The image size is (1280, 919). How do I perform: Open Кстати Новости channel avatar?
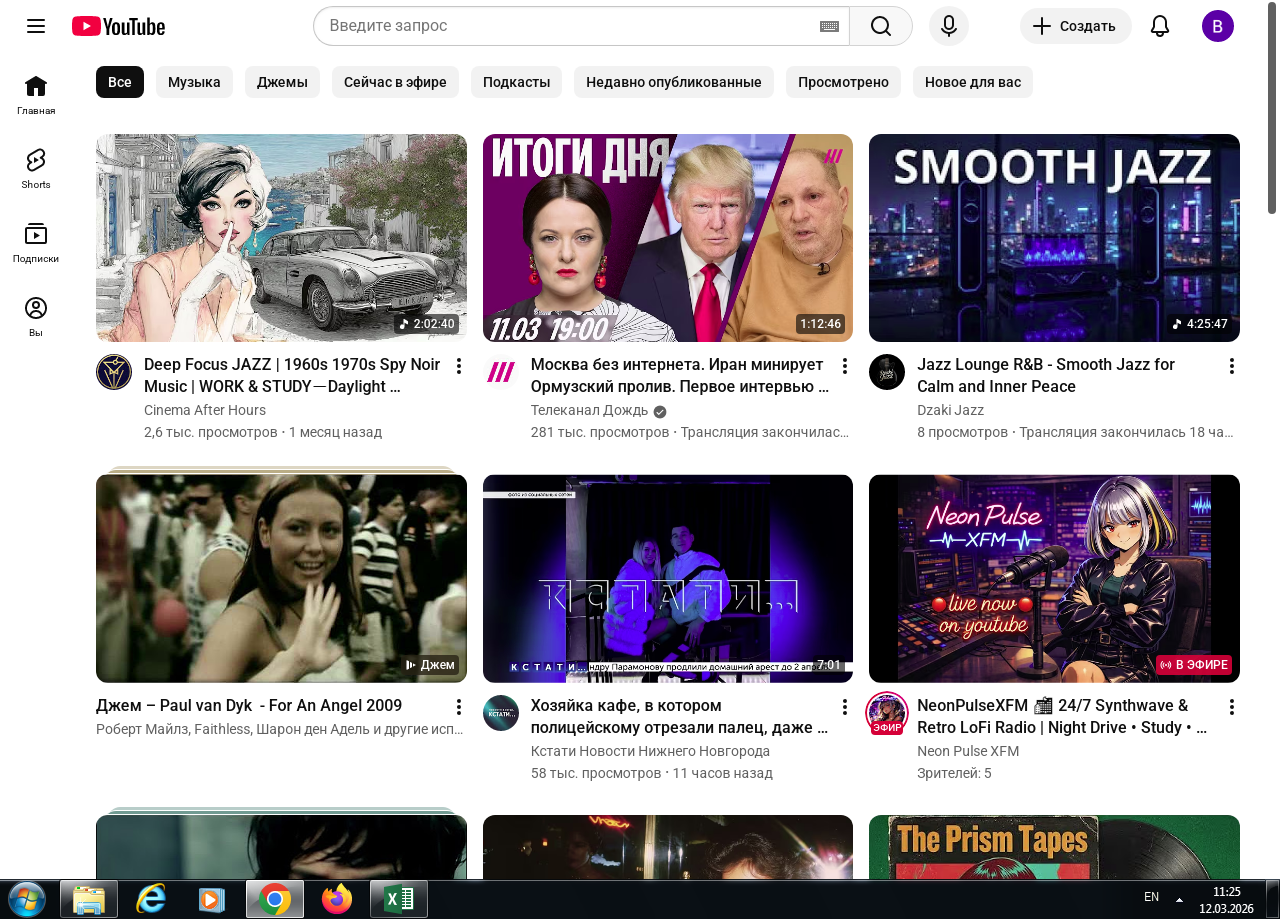click(x=501, y=713)
